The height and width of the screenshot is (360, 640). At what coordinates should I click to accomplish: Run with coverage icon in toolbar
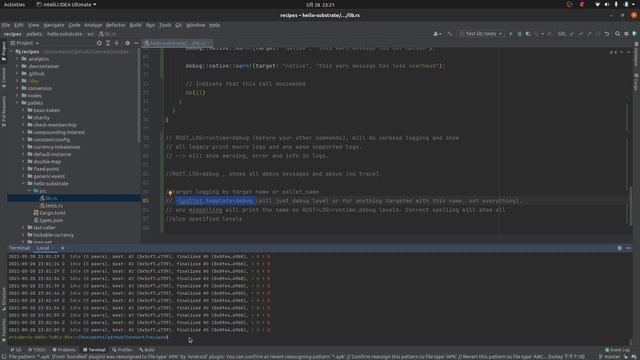[528, 34]
